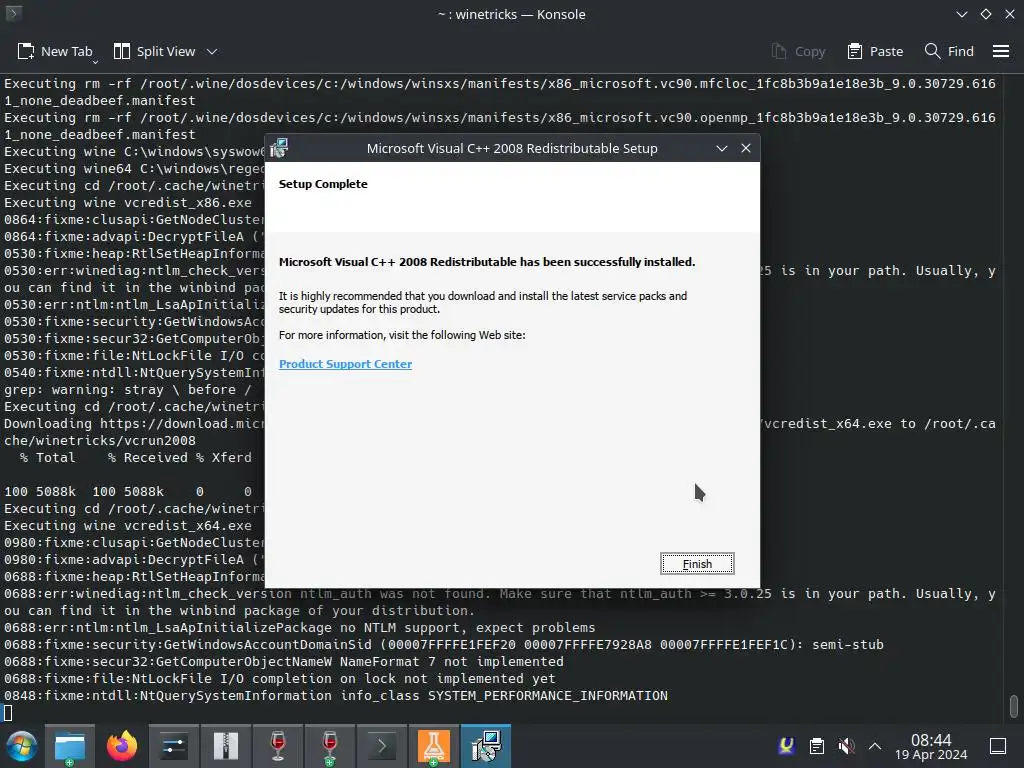1024x768 pixels.
Task: Click the New Tab button in Konsole
Action: 54,51
